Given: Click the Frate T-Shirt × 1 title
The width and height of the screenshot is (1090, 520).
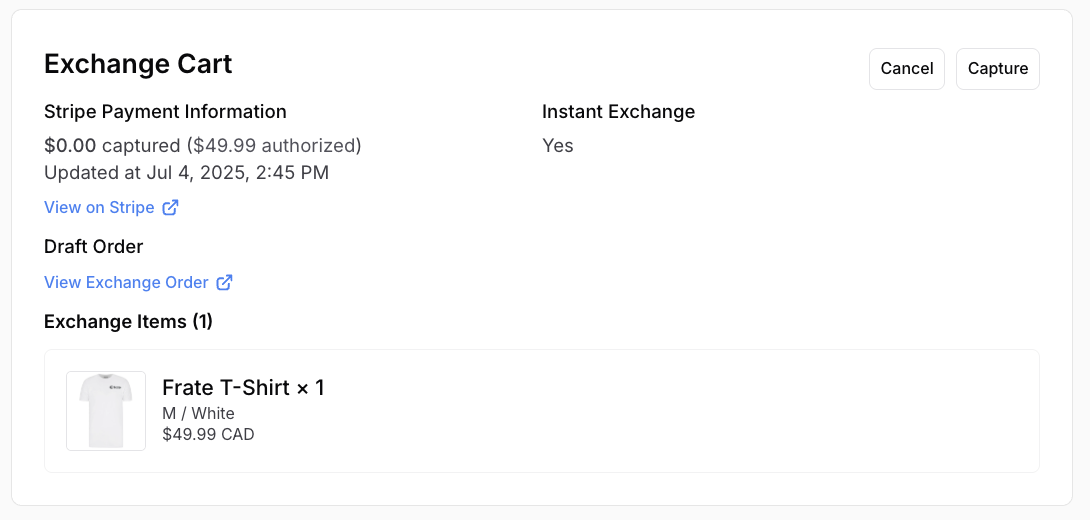Looking at the screenshot, I should click(x=243, y=388).
